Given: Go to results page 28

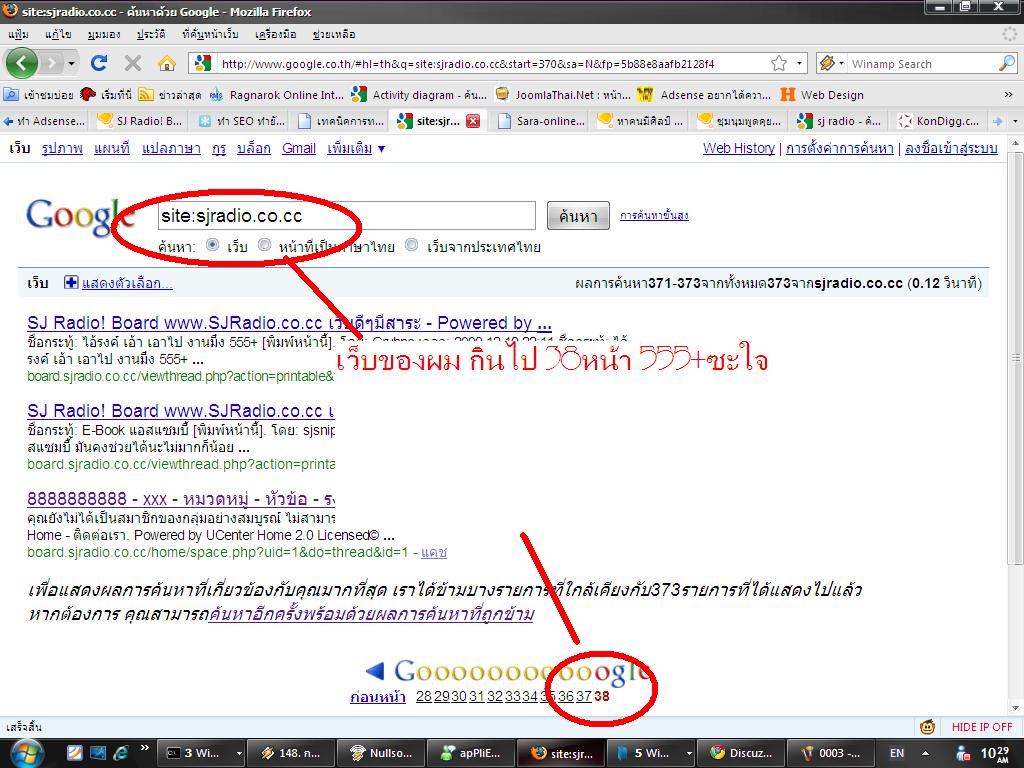Looking at the screenshot, I should tap(424, 697).
